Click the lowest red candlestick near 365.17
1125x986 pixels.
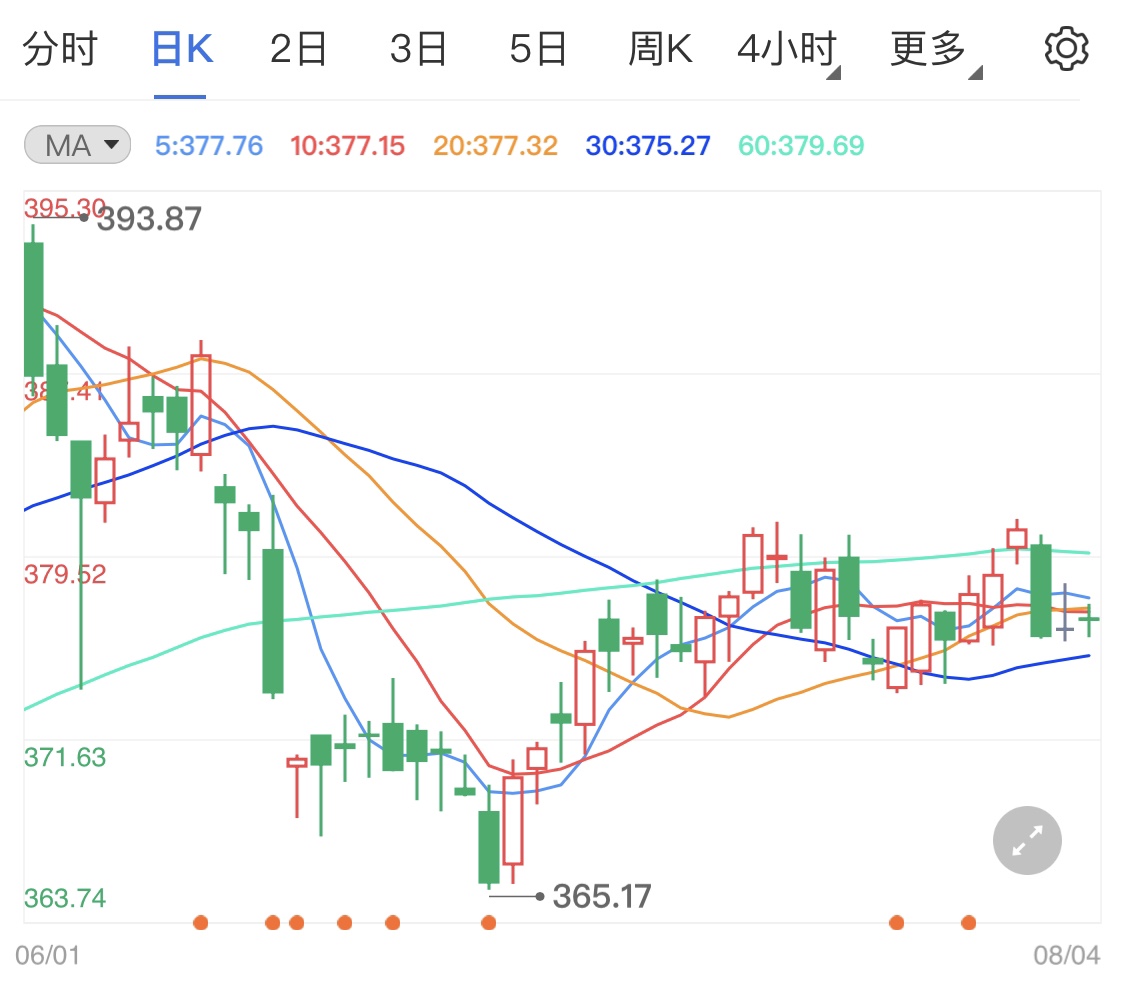click(513, 820)
